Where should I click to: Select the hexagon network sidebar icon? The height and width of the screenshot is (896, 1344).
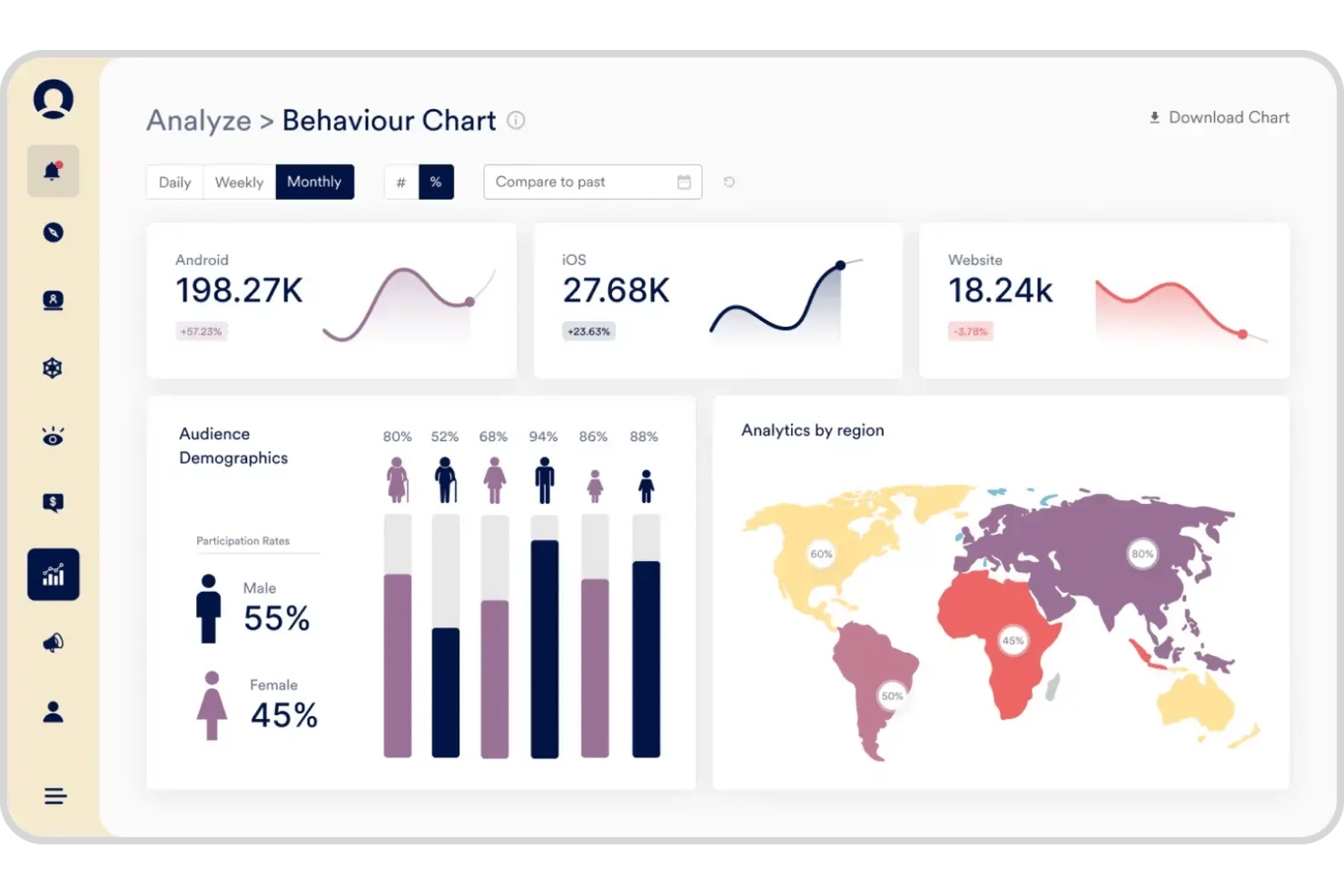pyautogui.click(x=53, y=368)
